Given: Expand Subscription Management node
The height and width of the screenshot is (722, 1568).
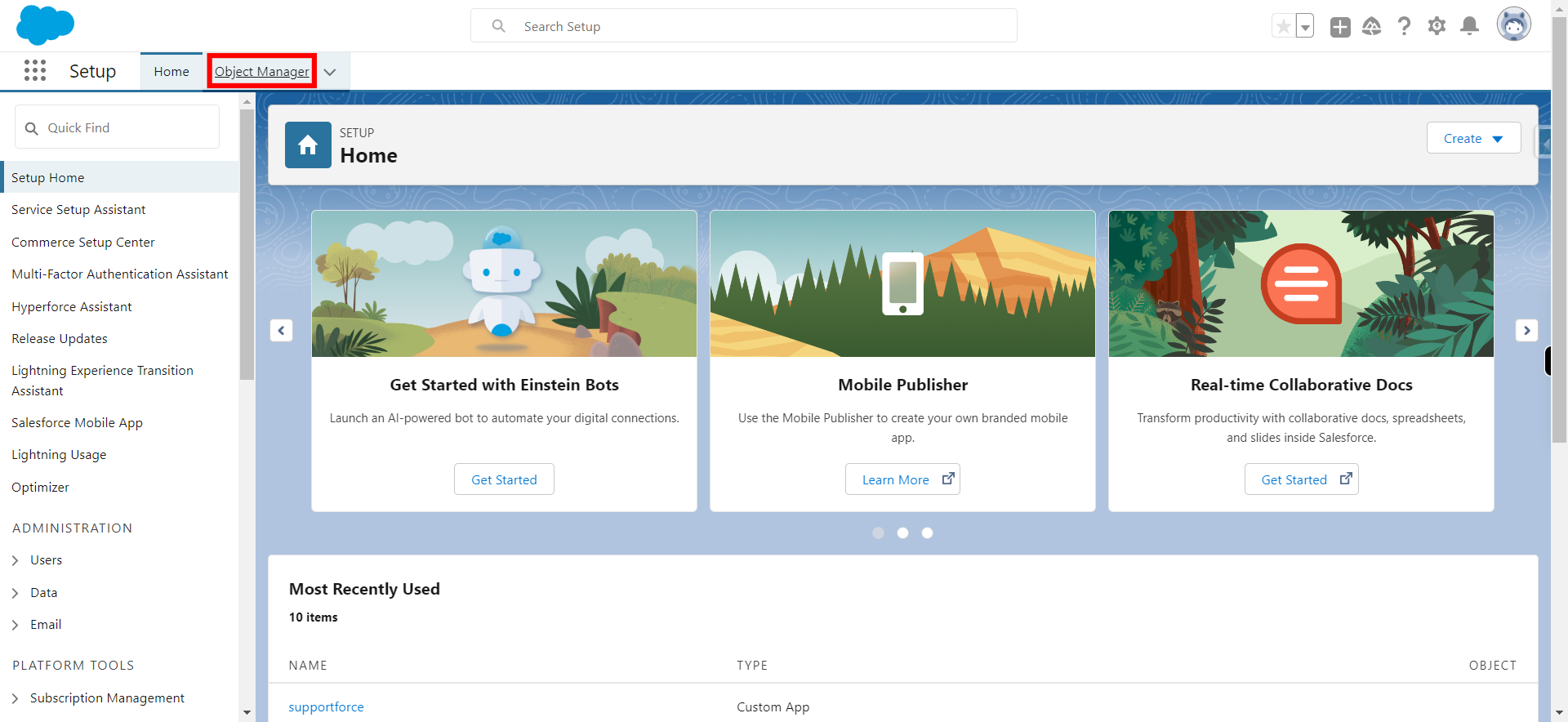Looking at the screenshot, I should (x=16, y=698).
